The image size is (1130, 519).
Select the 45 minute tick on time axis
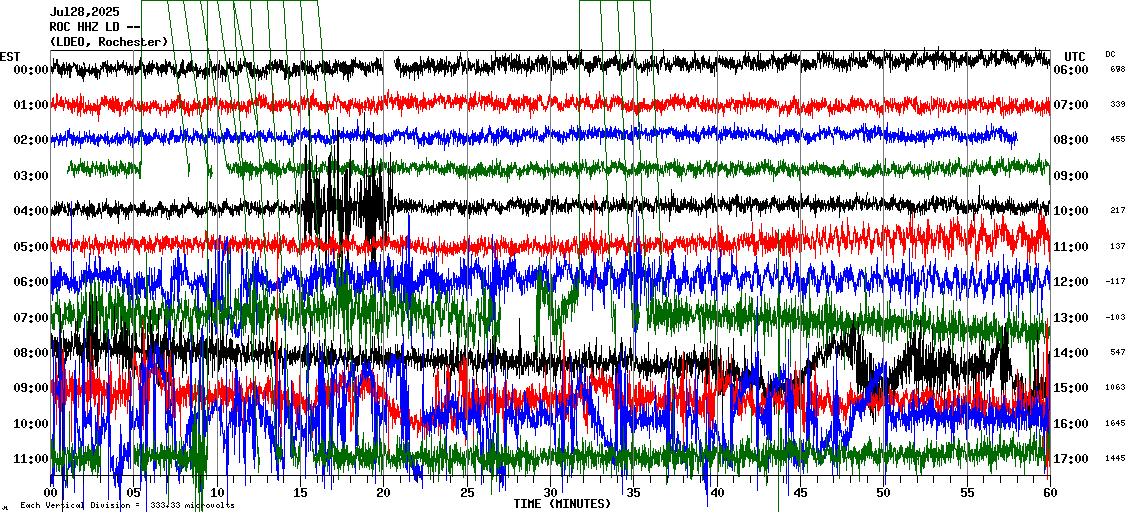click(x=800, y=493)
